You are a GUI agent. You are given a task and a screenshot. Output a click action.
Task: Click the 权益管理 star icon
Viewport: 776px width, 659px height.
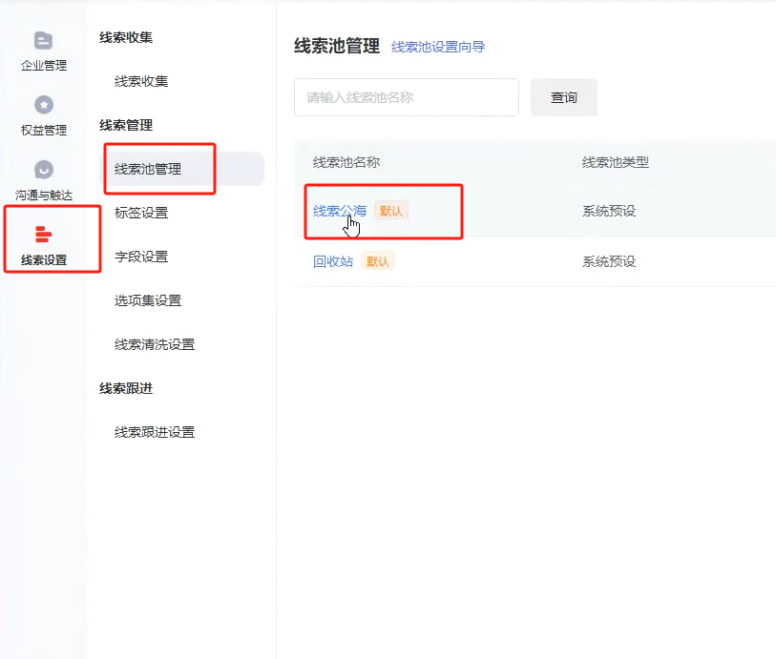(43, 105)
